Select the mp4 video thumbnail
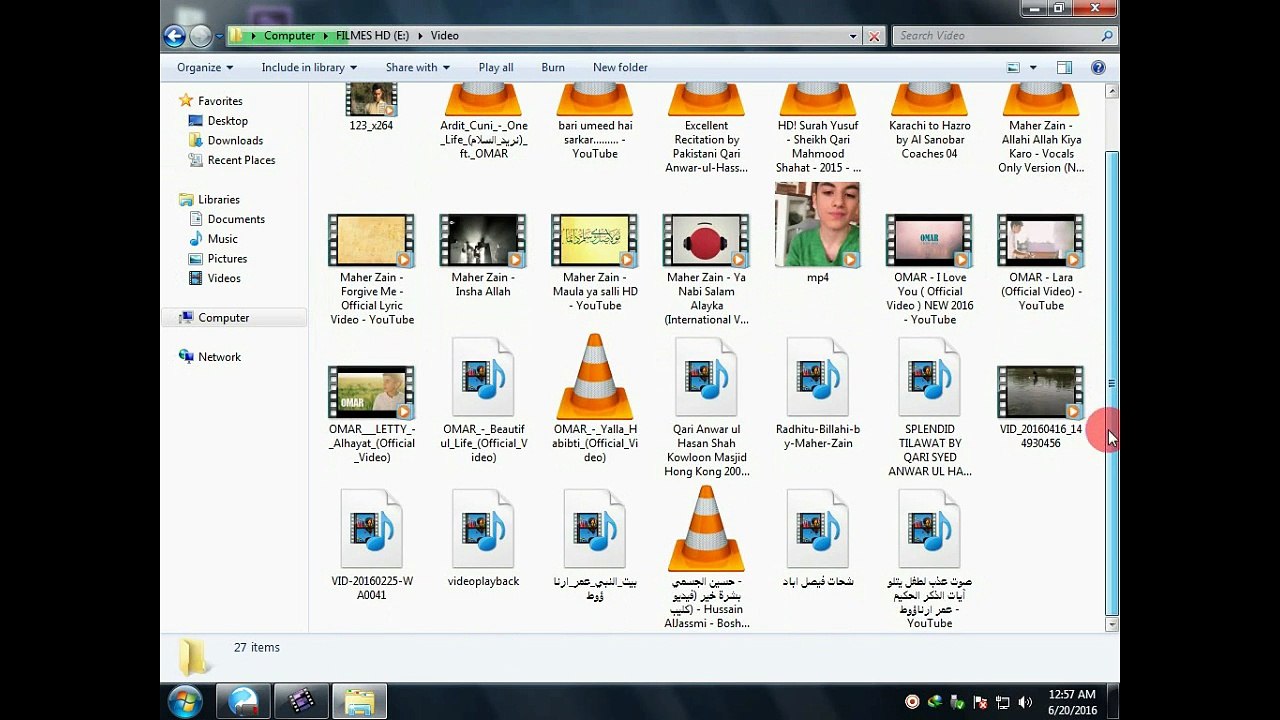This screenshot has height=720, width=1280. [817, 225]
